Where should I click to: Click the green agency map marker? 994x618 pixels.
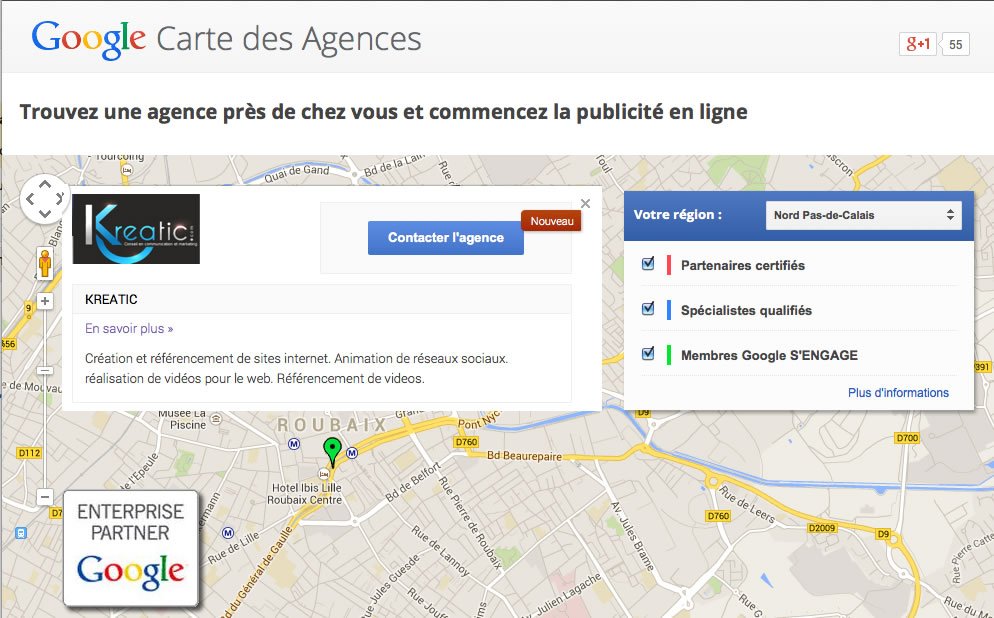coord(332,451)
